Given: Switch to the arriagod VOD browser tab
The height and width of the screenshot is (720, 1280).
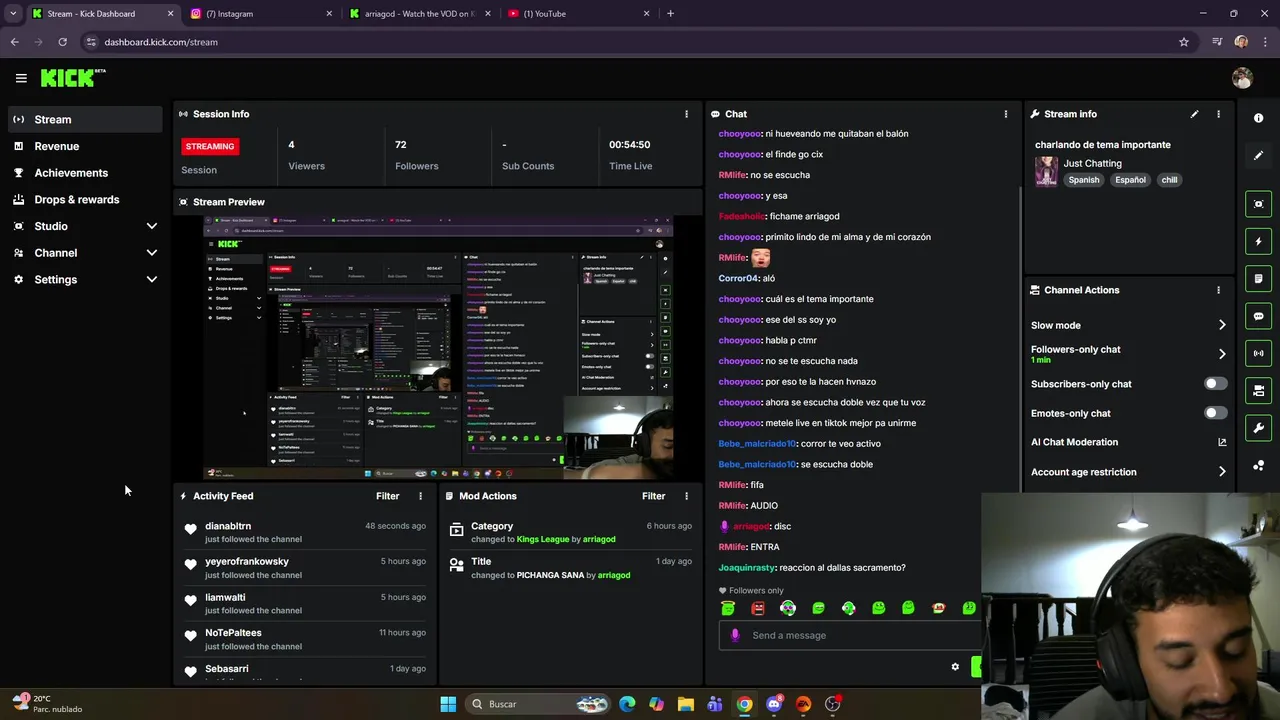Looking at the screenshot, I should click(x=420, y=14).
